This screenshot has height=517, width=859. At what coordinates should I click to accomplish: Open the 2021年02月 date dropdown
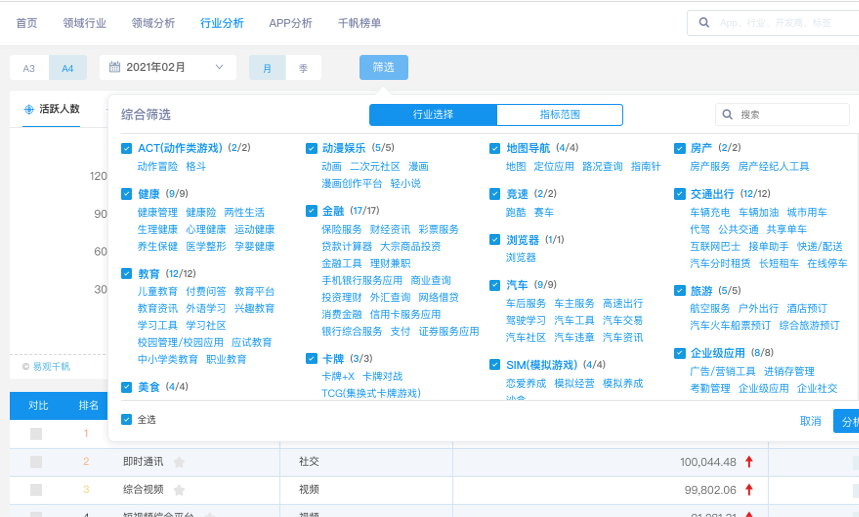(x=168, y=67)
